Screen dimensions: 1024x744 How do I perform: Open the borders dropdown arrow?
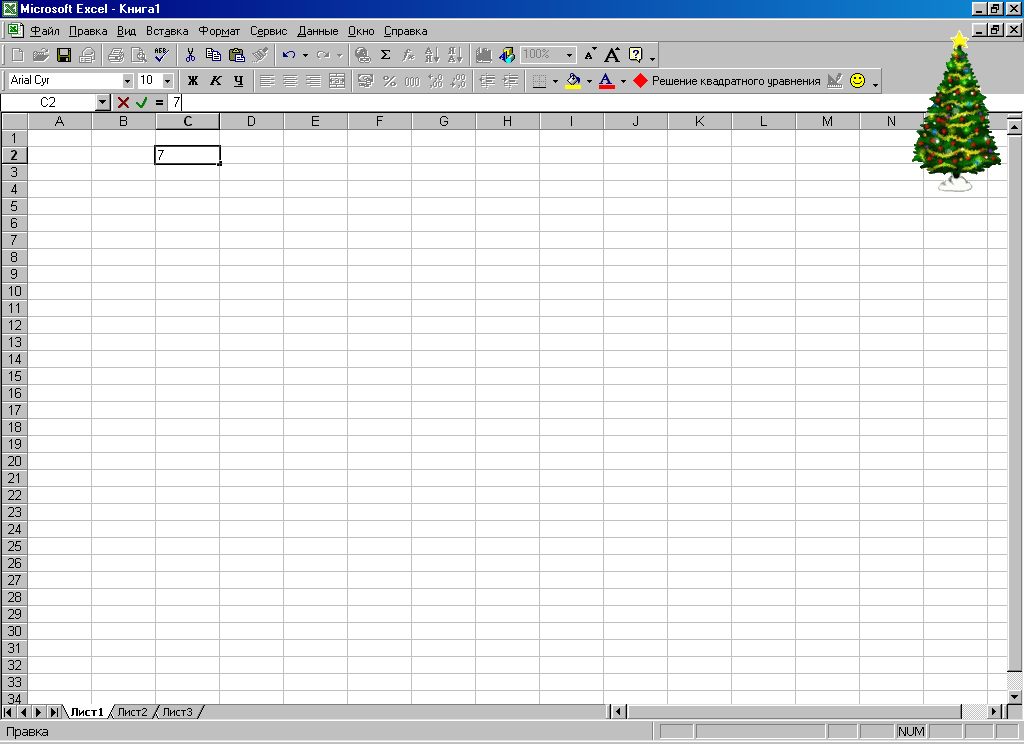[x=556, y=81]
